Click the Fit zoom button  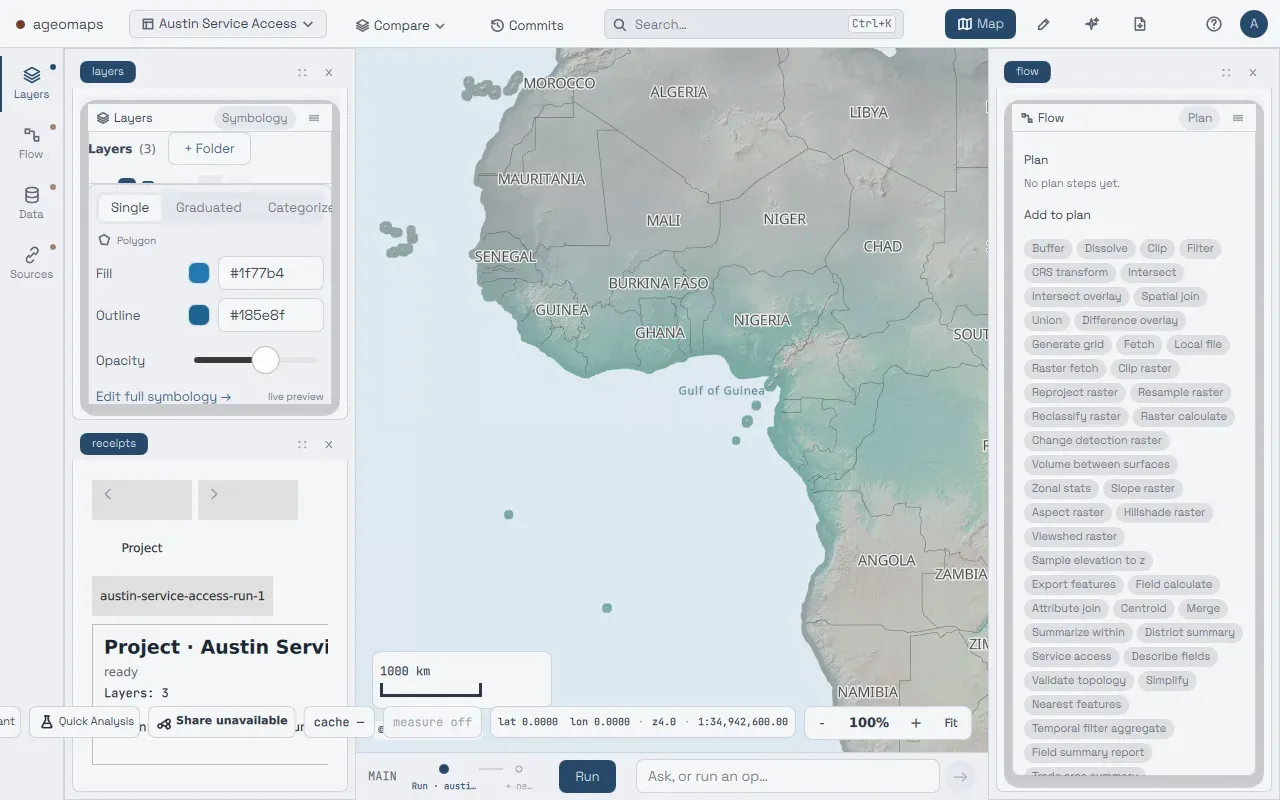point(951,723)
